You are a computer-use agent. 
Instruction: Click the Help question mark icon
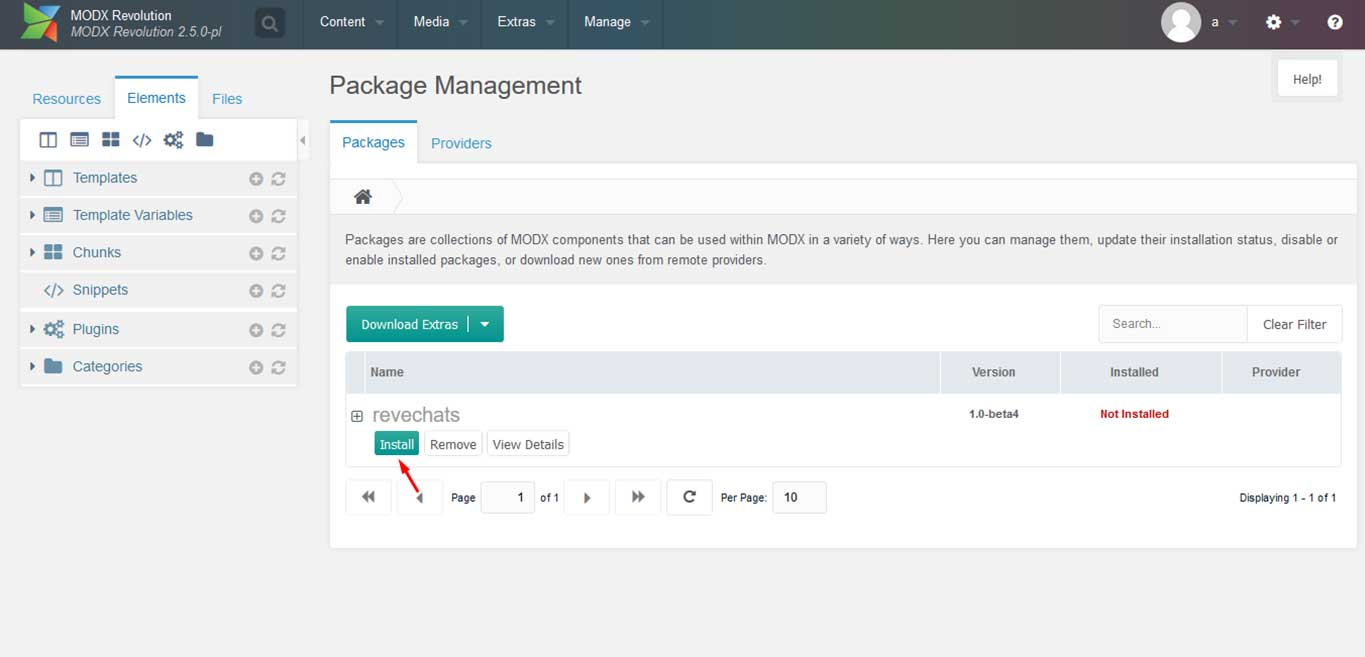click(1335, 22)
